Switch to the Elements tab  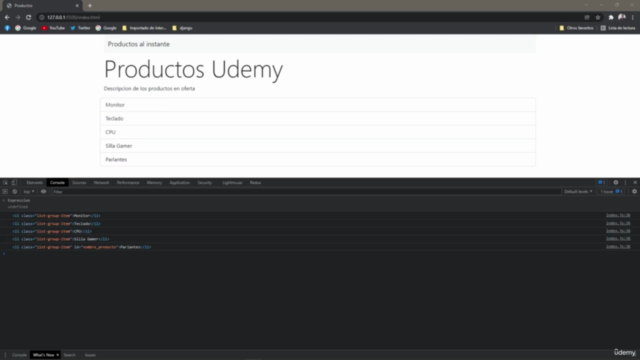click(x=35, y=182)
